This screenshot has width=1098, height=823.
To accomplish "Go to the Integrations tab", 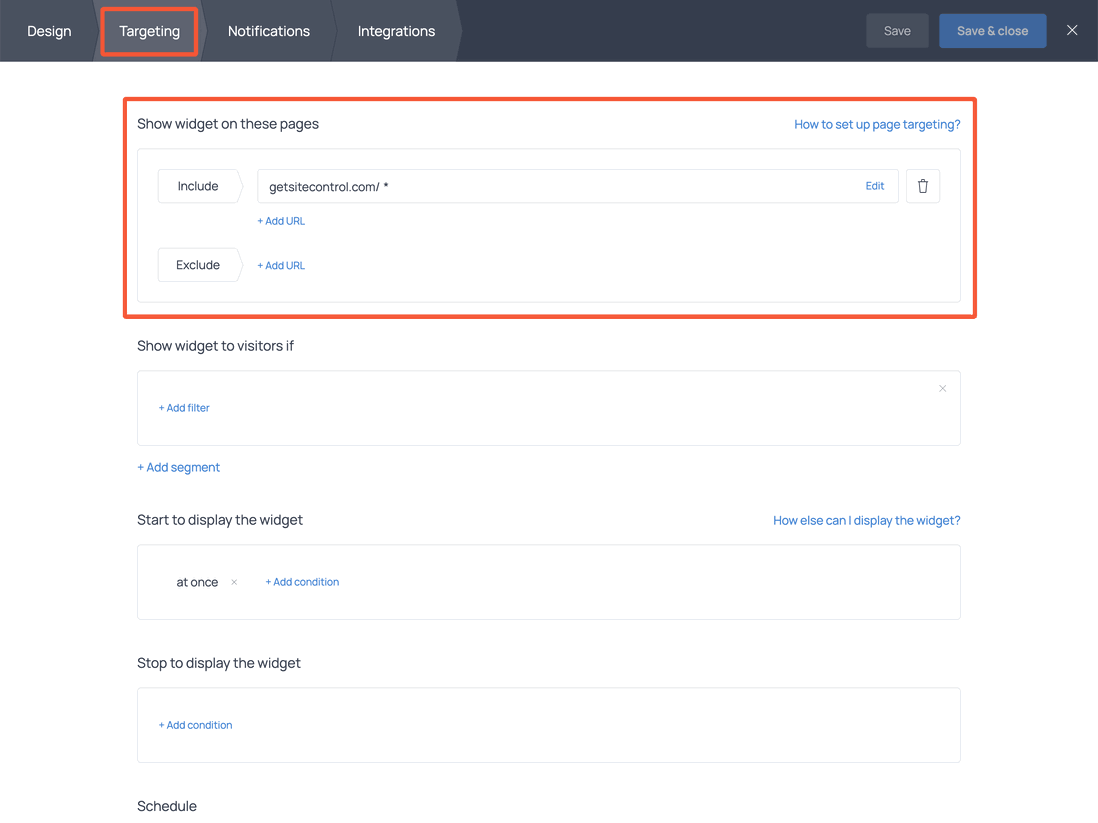I will [x=396, y=31].
